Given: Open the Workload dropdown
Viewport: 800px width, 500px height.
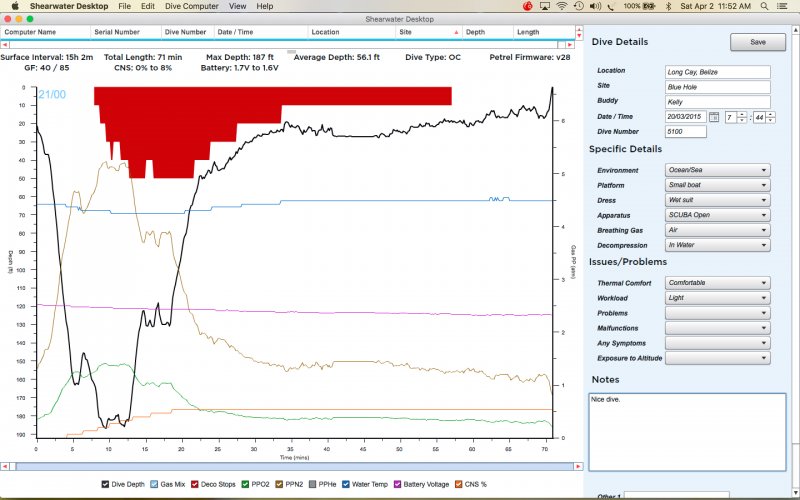Looking at the screenshot, I should coord(717,297).
